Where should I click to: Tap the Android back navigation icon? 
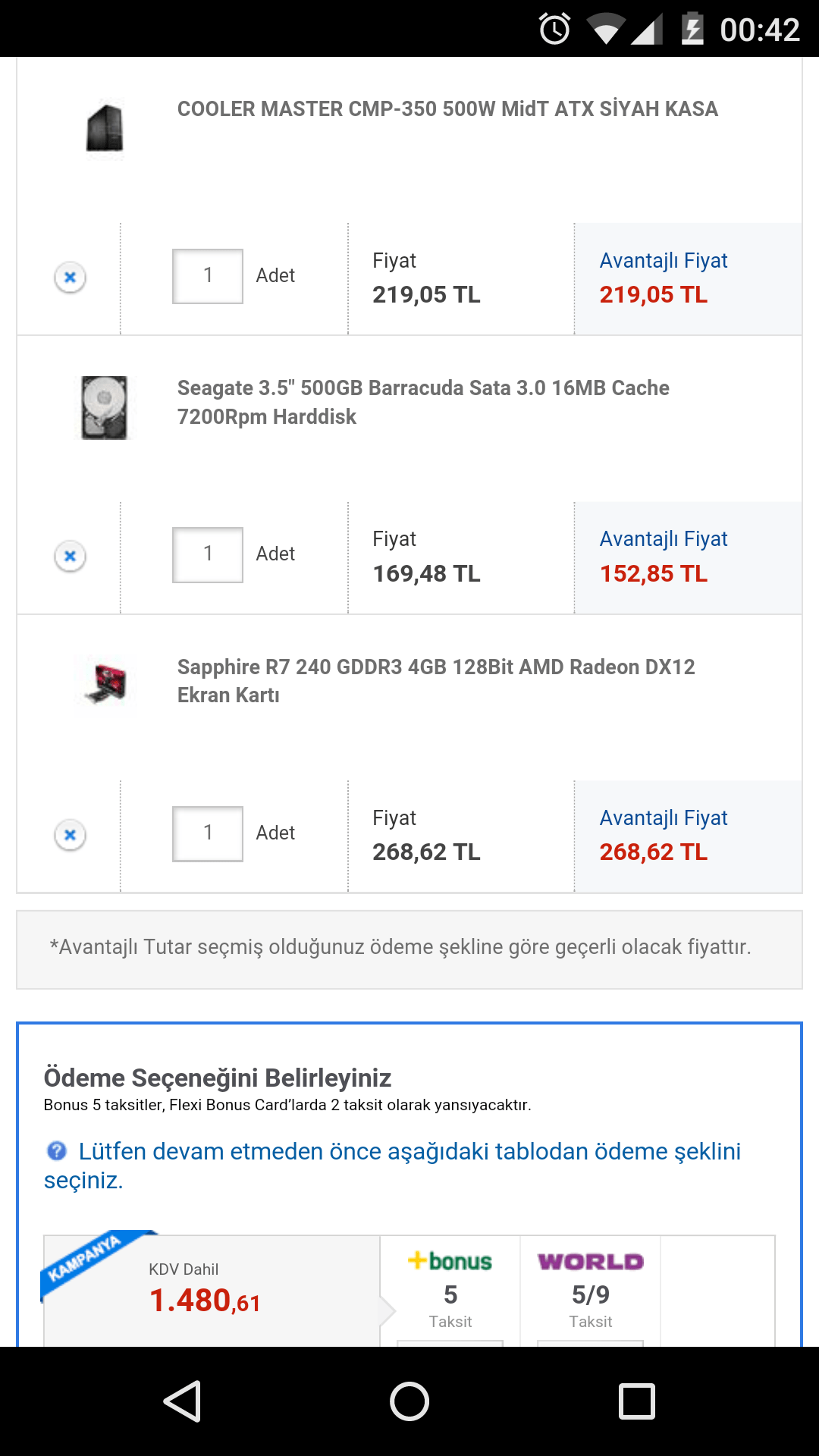click(183, 1401)
